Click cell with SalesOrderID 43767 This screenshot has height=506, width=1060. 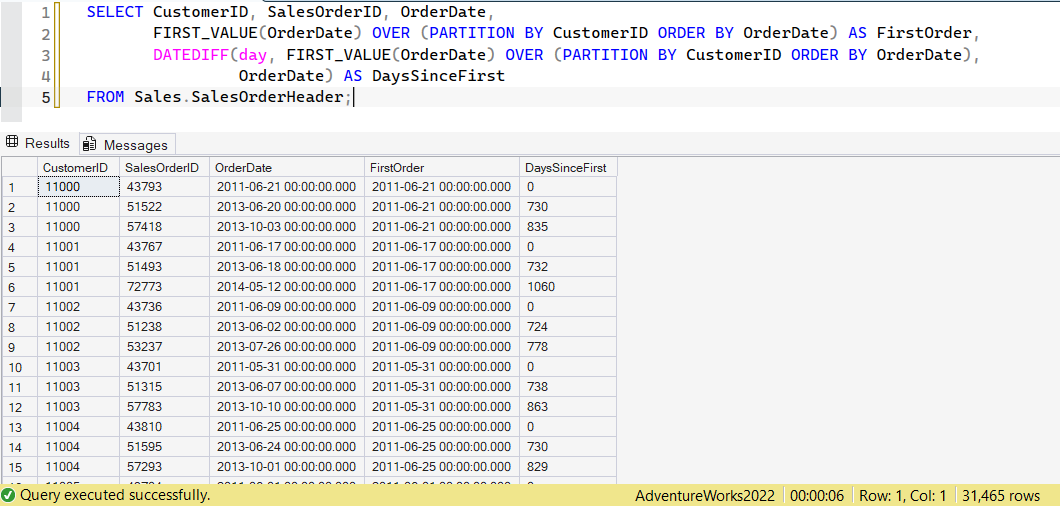(164, 247)
